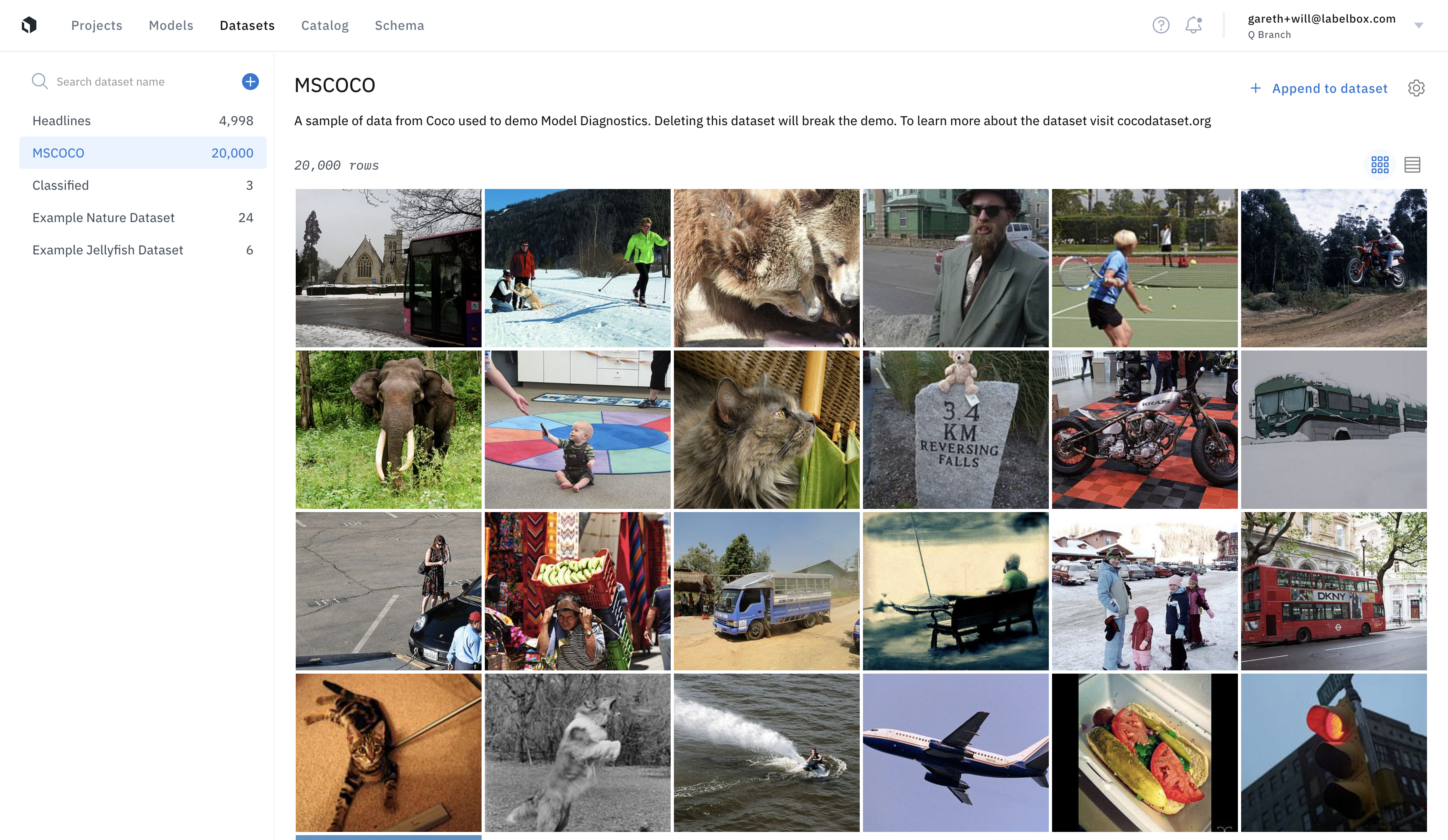The image size is (1448, 840).
Task: Expand the account dropdown arrow
Action: (1418, 25)
